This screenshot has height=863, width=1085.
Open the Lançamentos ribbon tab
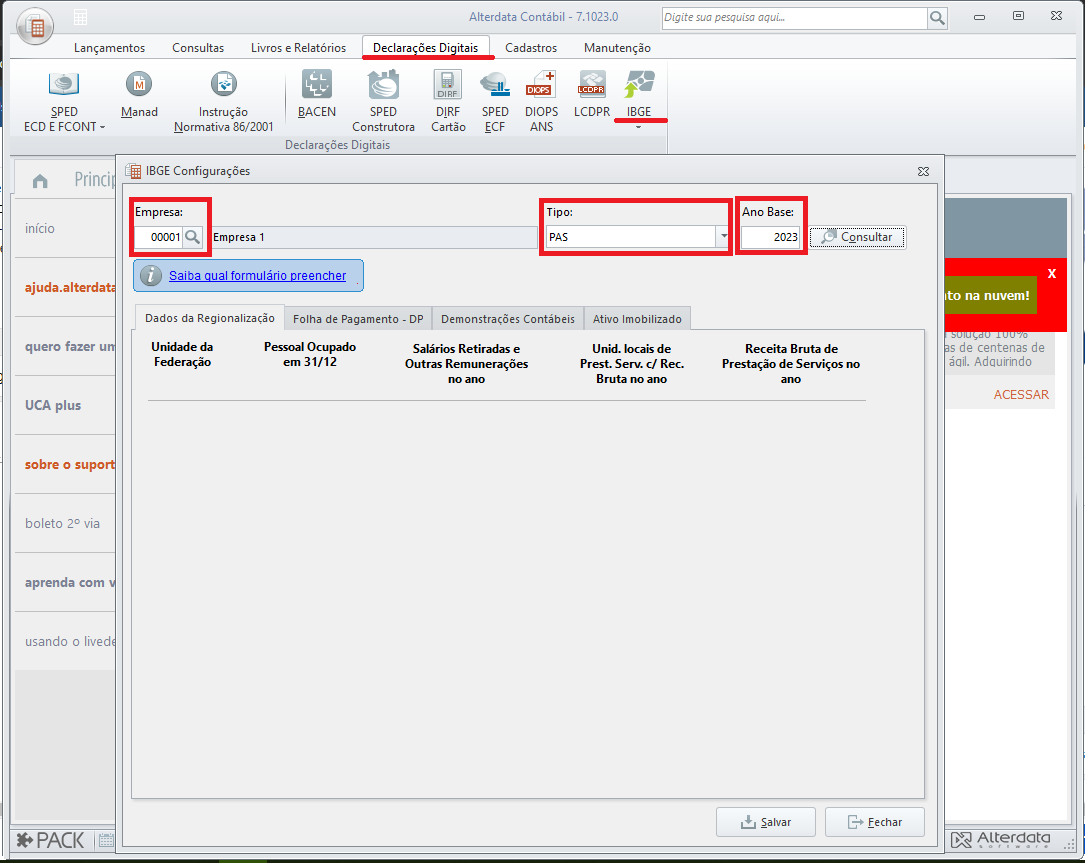coord(109,48)
